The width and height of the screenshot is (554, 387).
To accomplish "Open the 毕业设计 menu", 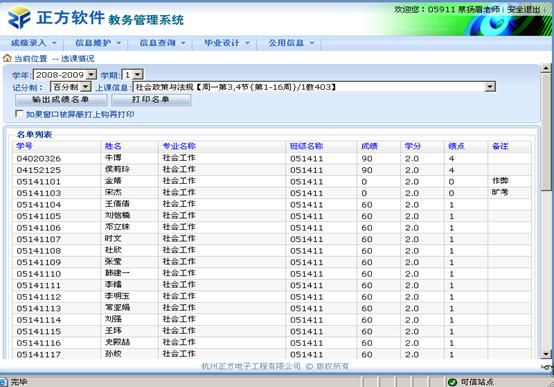I will click(226, 43).
